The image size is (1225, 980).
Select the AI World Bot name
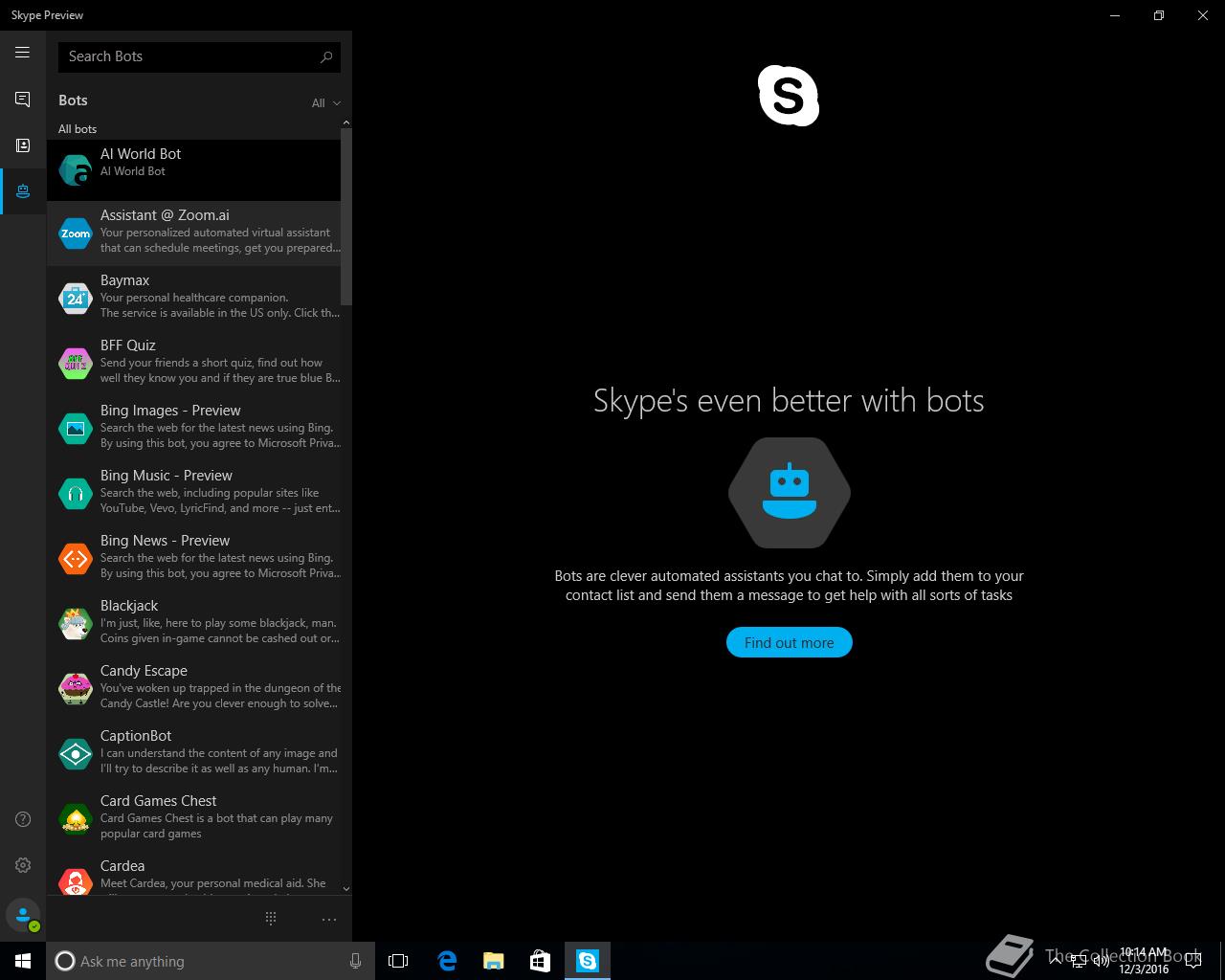coord(141,154)
